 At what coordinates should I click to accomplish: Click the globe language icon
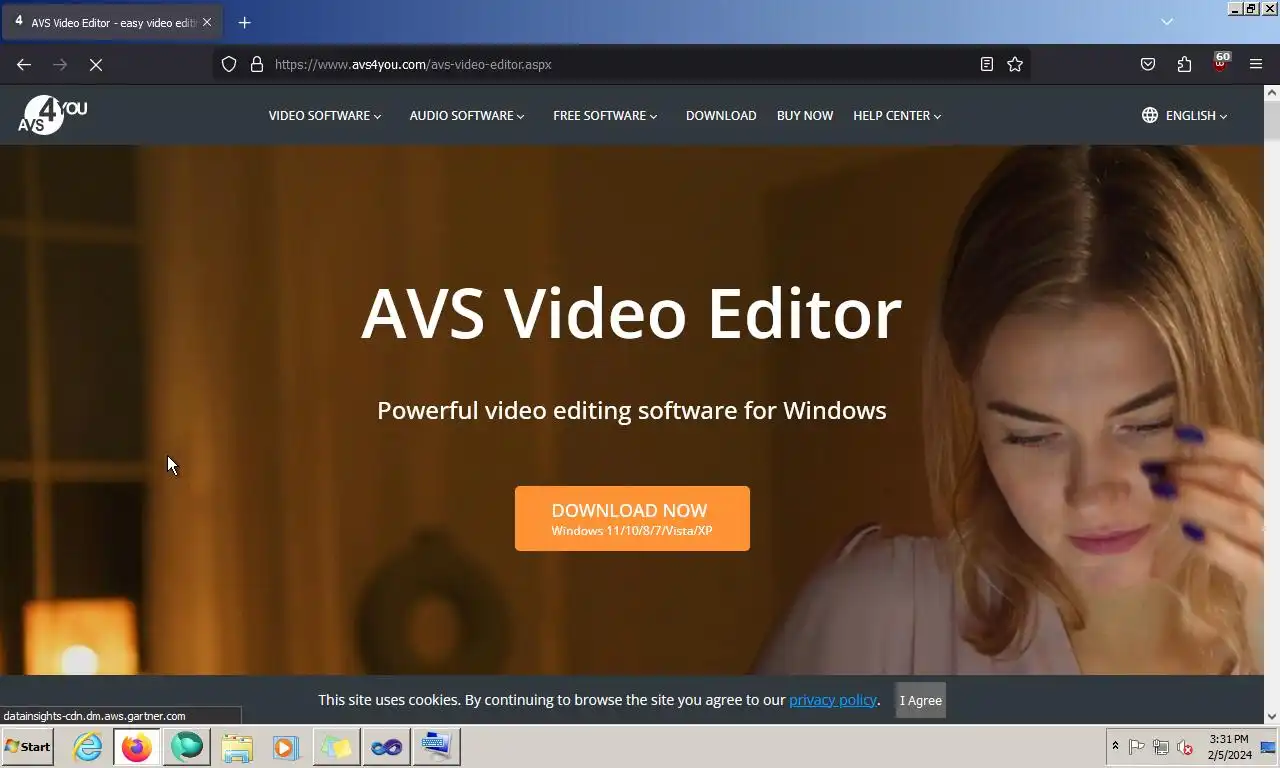pos(1150,115)
